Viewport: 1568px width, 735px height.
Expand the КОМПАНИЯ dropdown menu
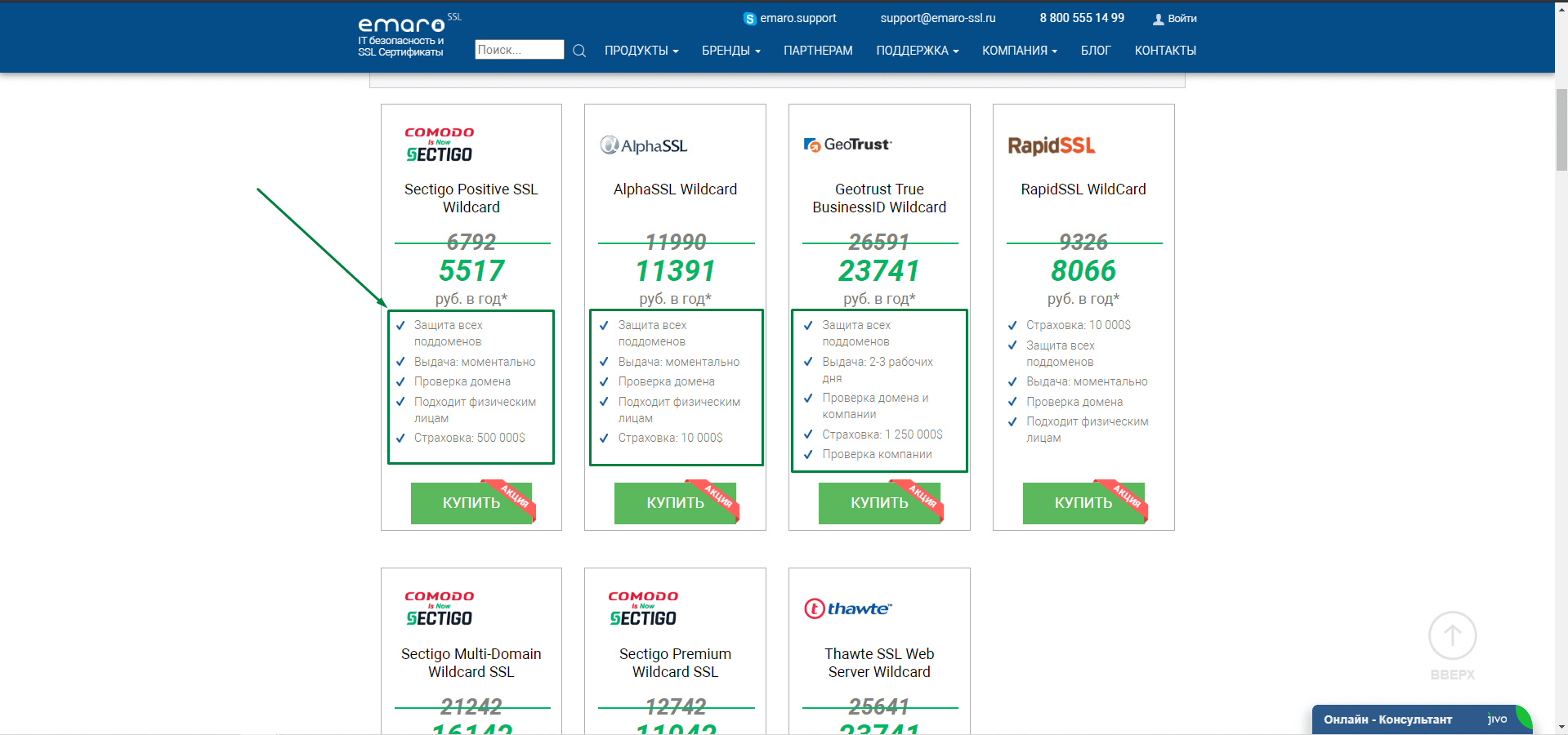(1020, 51)
